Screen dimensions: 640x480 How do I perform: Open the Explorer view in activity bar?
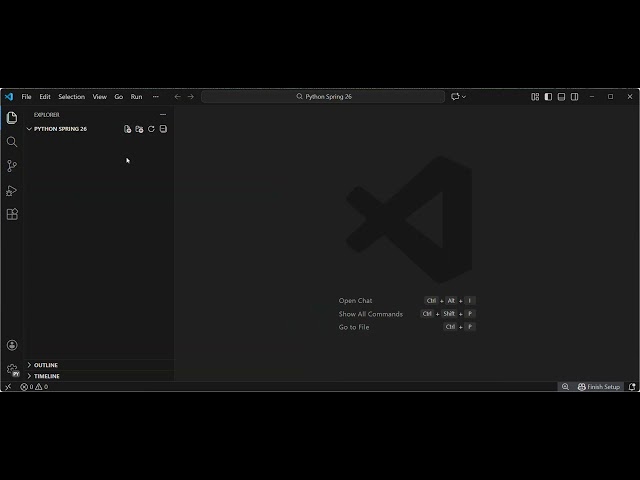click(12, 118)
